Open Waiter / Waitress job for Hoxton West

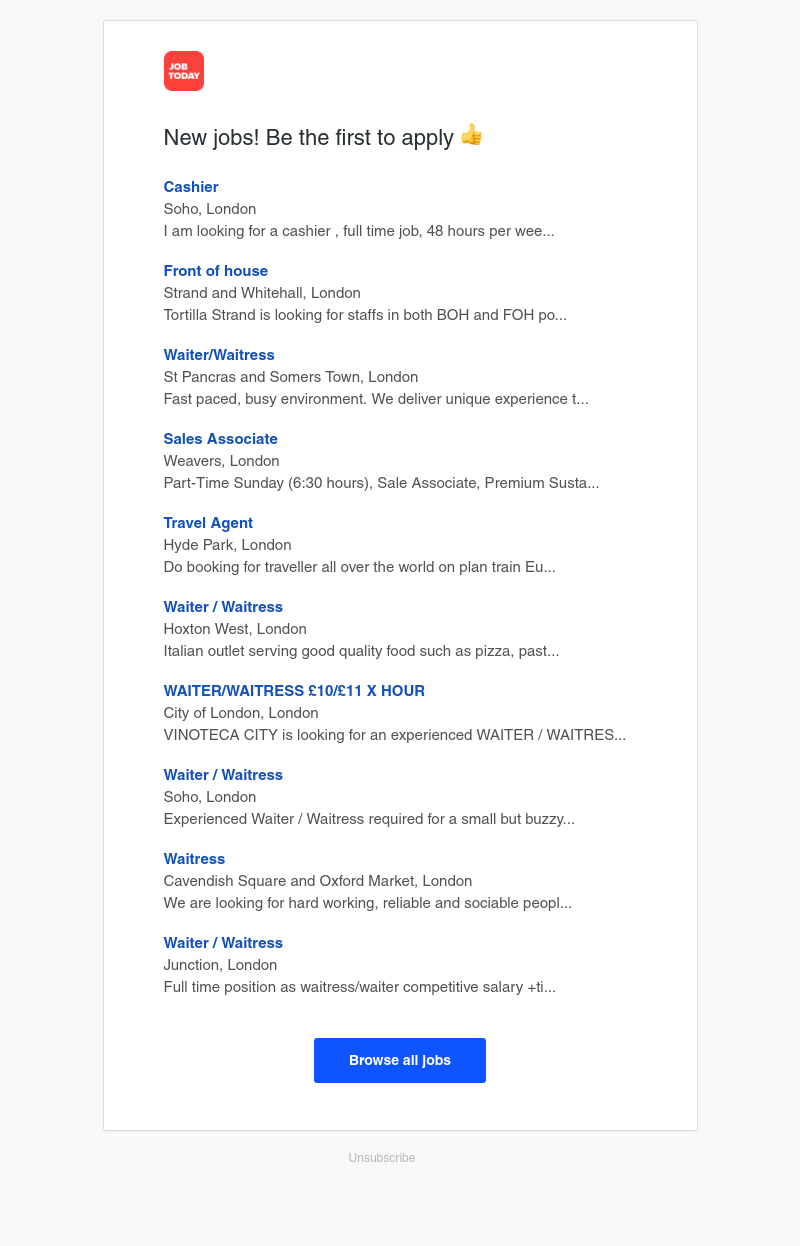223,607
